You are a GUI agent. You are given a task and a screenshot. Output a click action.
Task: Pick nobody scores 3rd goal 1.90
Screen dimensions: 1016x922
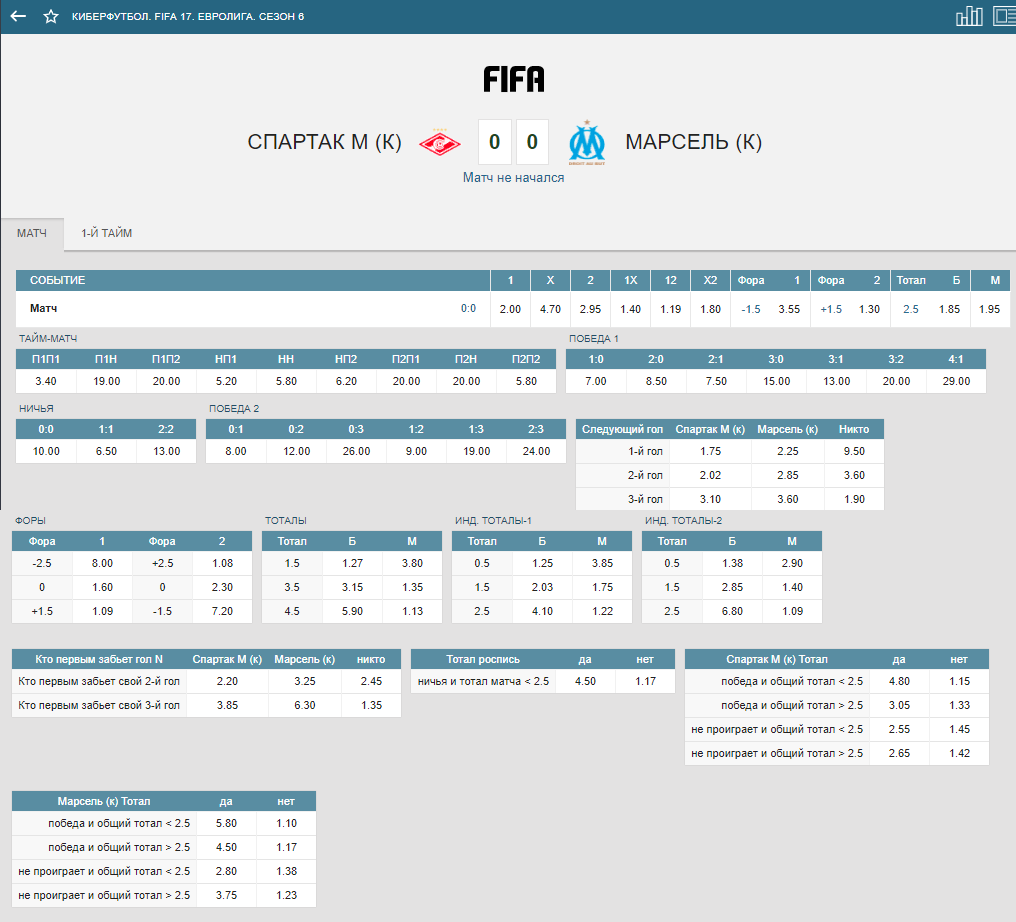tap(854, 499)
